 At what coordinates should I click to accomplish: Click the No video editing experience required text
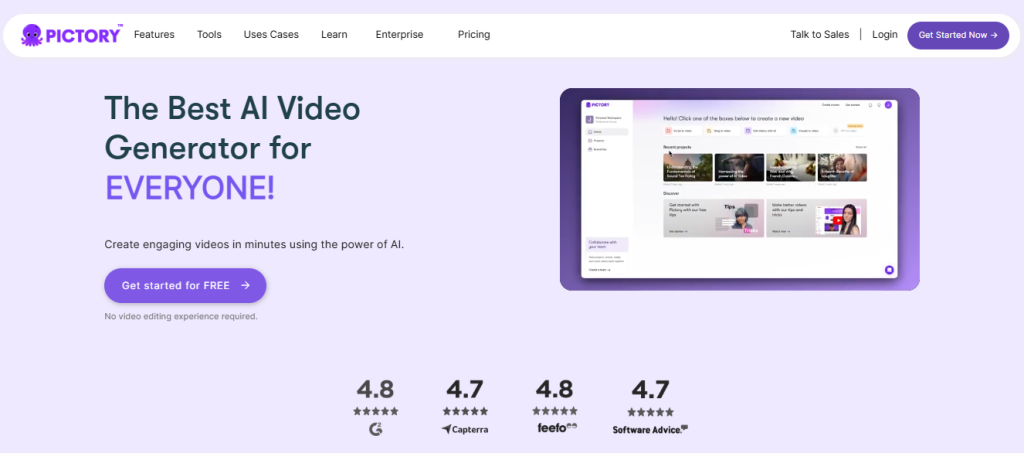[x=181, y=316]
